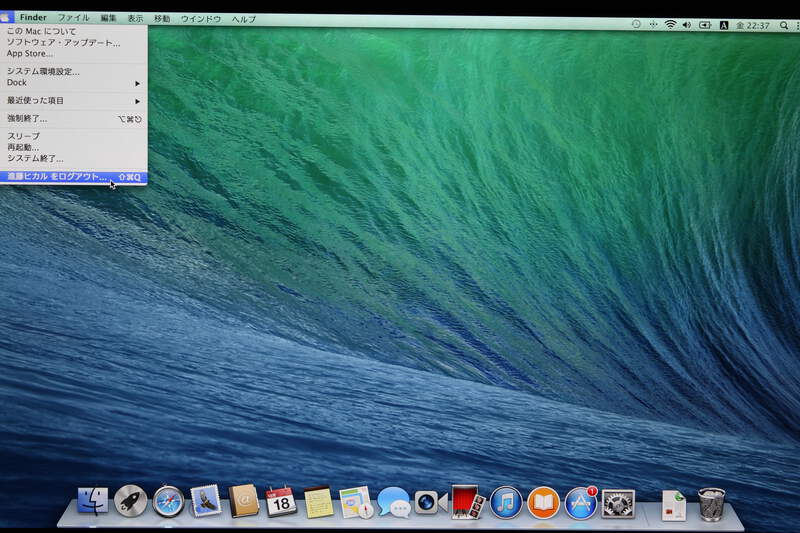Click the Wi-Fi status icon
Viewport: 800px width, 533px height.
click(670, 24)
